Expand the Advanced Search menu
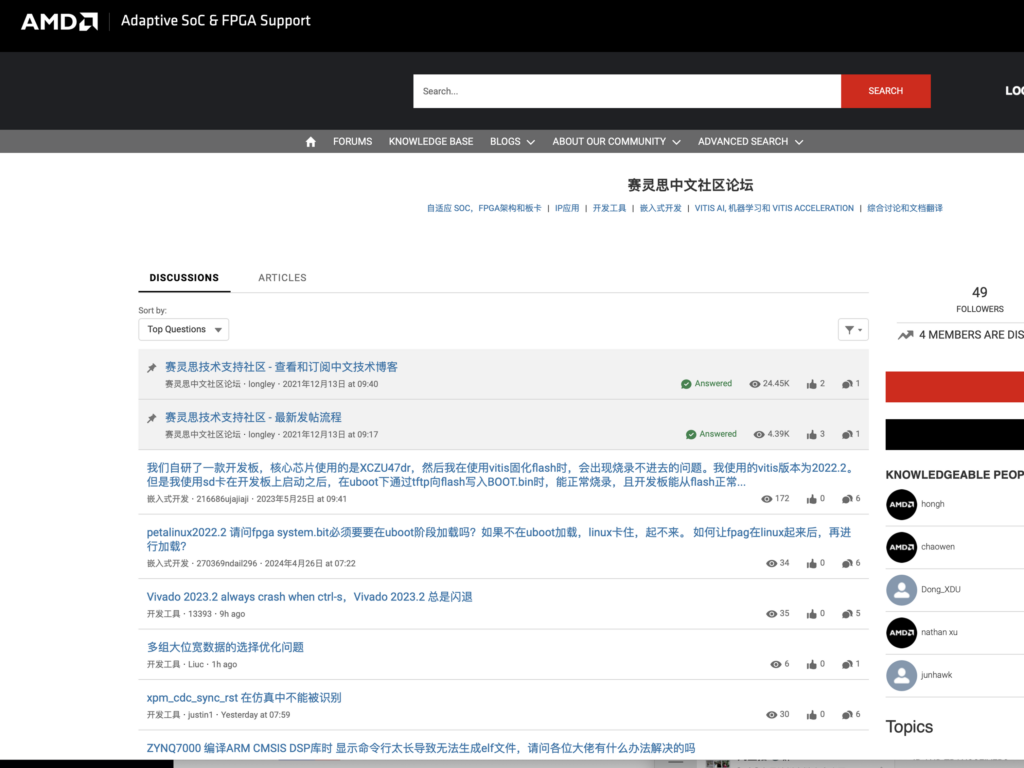The height and width of the screenshot is (768, 1024). tap(750, 142)
